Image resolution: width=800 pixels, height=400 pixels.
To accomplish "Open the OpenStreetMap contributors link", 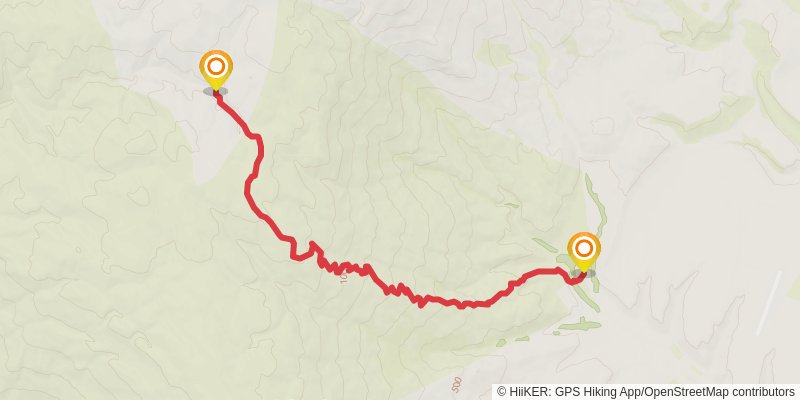I will (718, 391).
